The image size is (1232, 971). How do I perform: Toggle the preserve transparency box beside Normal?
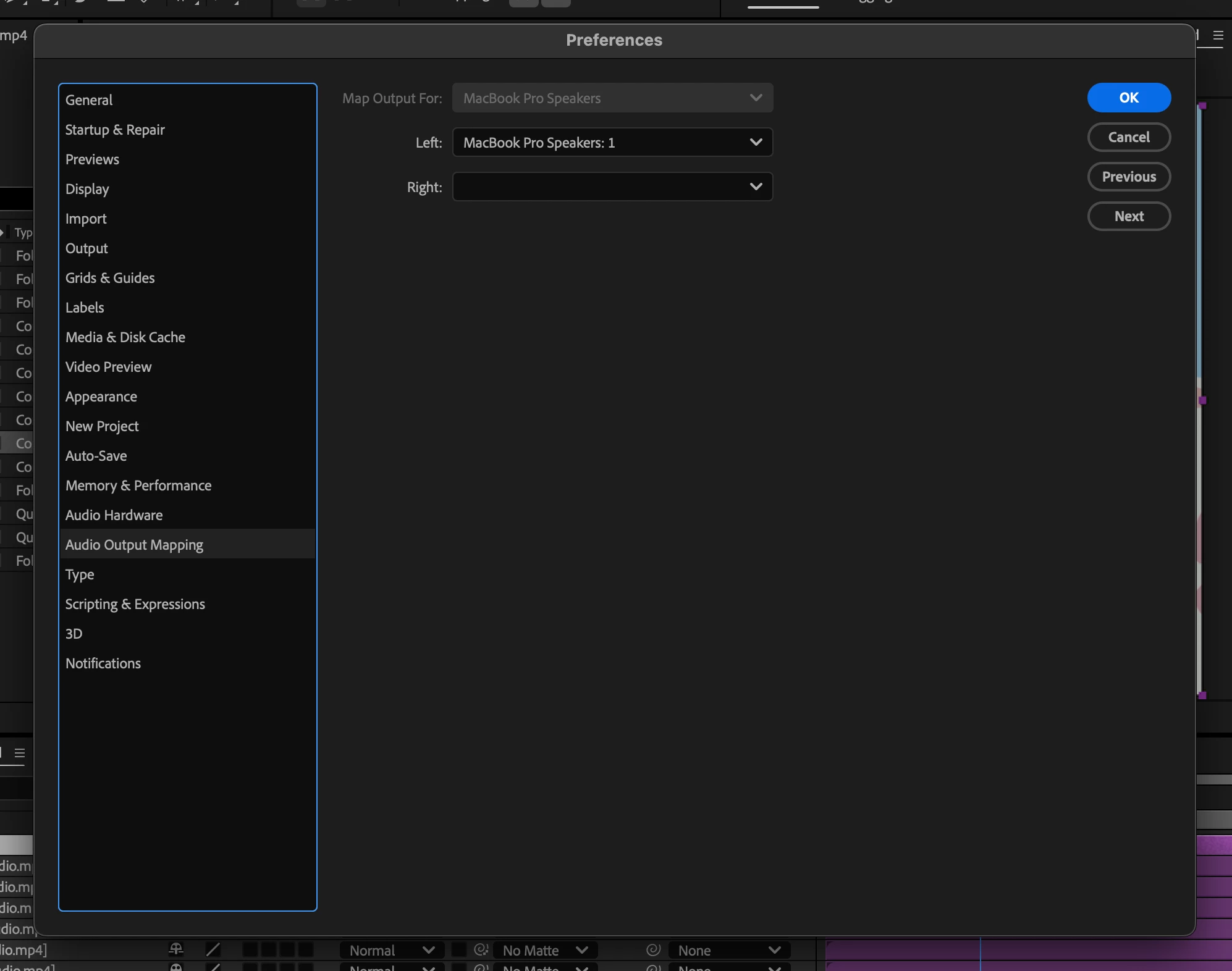click(x=458, y=949)
